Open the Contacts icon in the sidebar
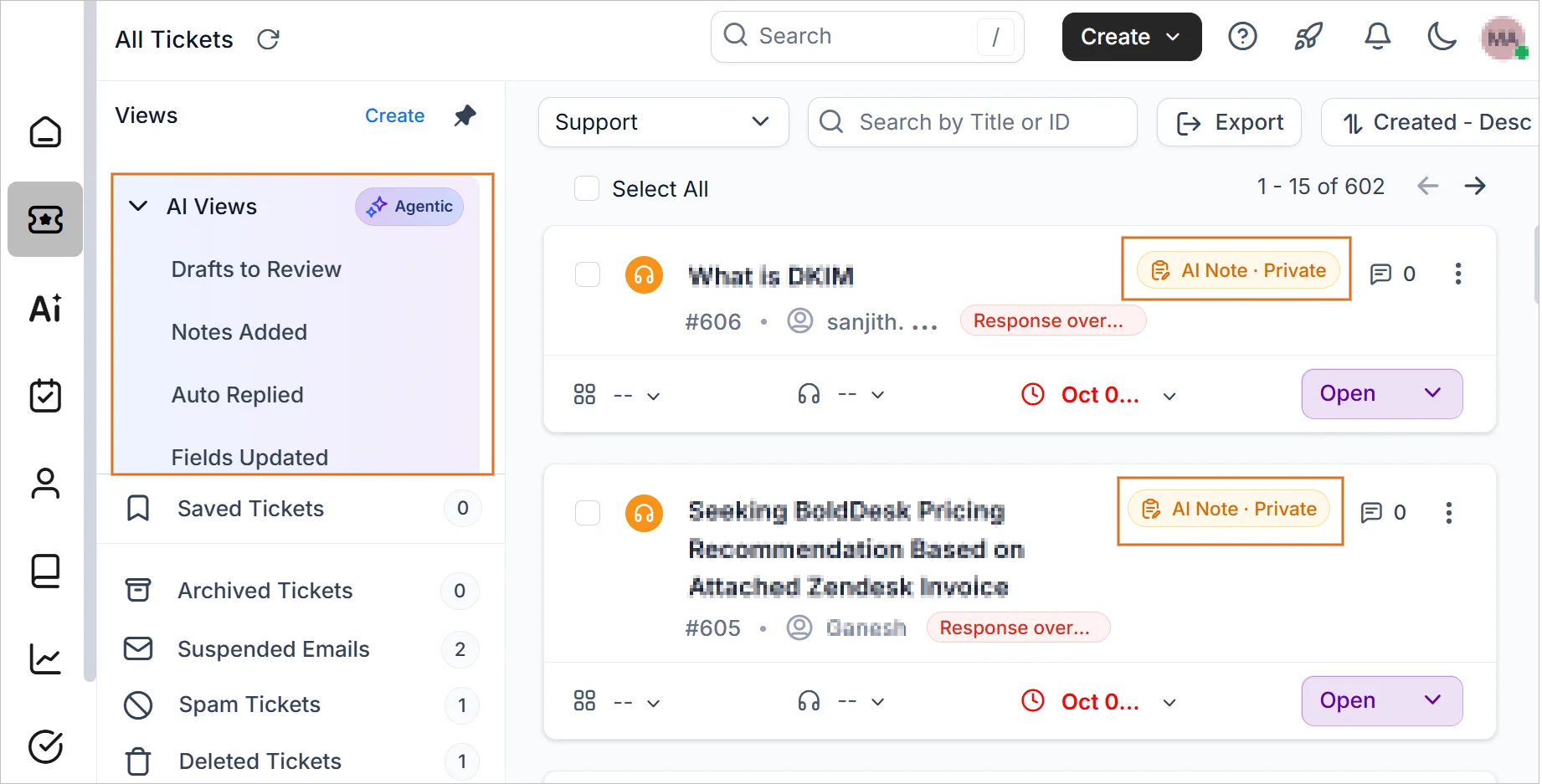 click(45, 484)
